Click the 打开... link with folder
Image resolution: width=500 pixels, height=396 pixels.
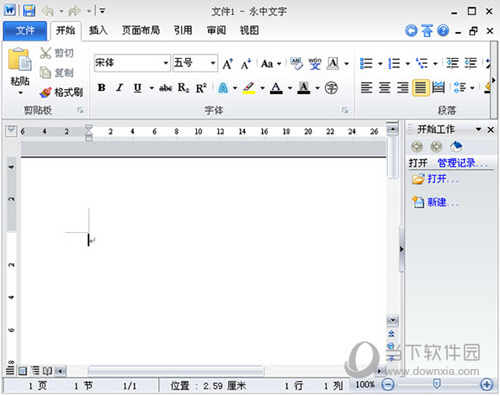coord(435,179)
